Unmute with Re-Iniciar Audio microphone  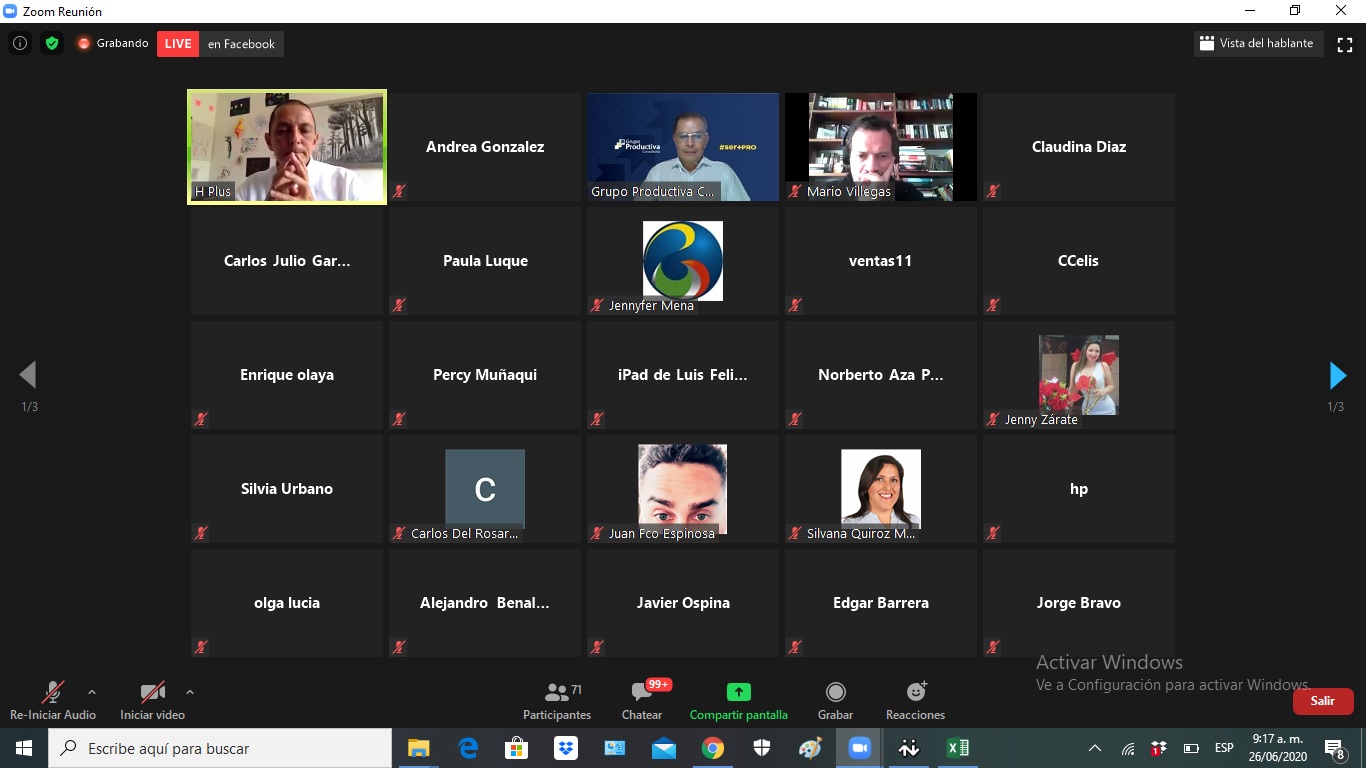click(53, 700)
